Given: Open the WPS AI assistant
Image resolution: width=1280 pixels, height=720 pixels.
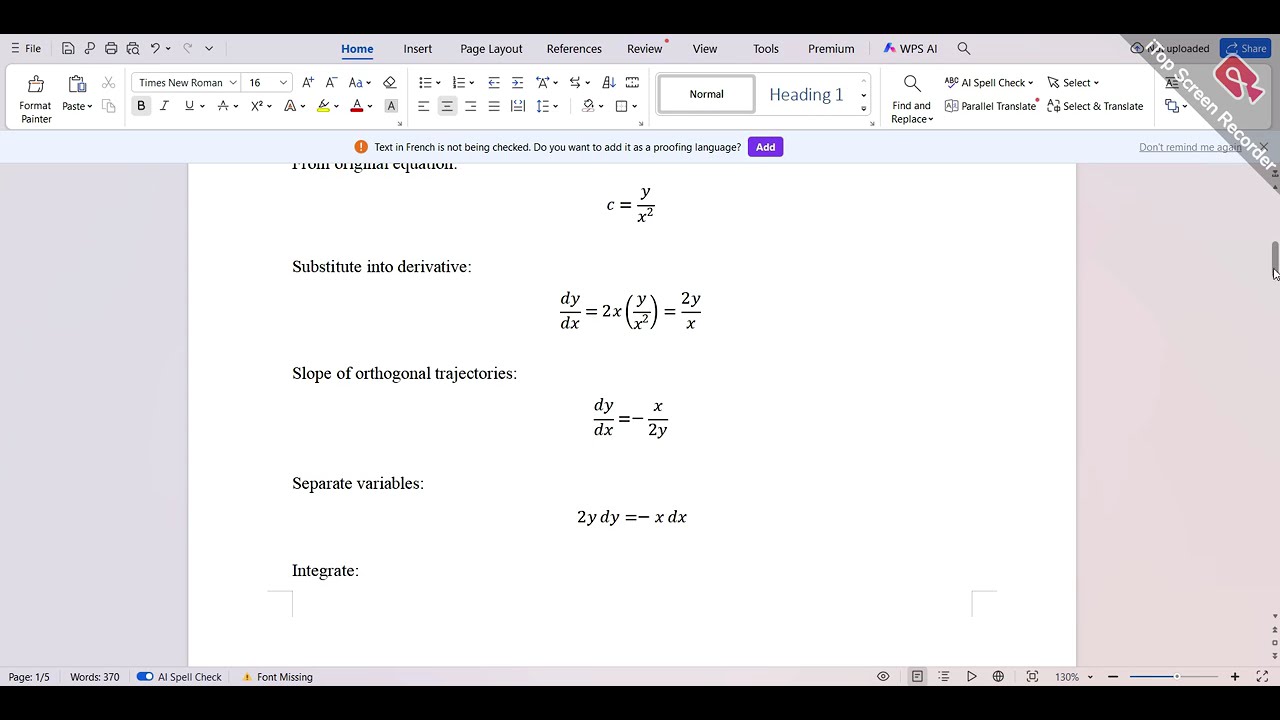Looking at the screenshot, I should [x=910, y=48].
